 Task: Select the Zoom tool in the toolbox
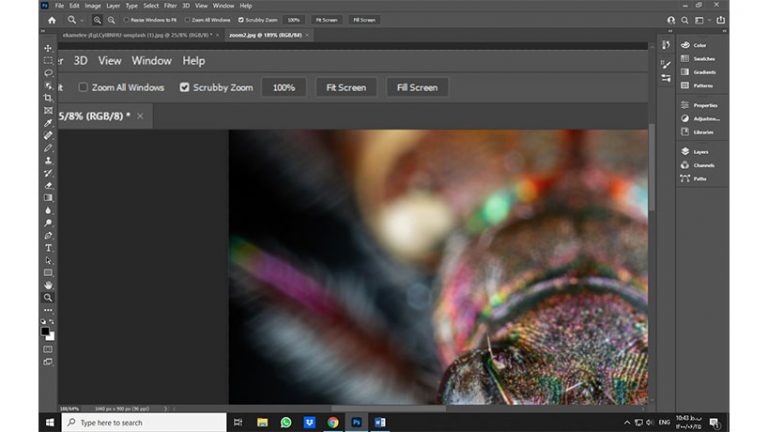[x=48, y=297]
